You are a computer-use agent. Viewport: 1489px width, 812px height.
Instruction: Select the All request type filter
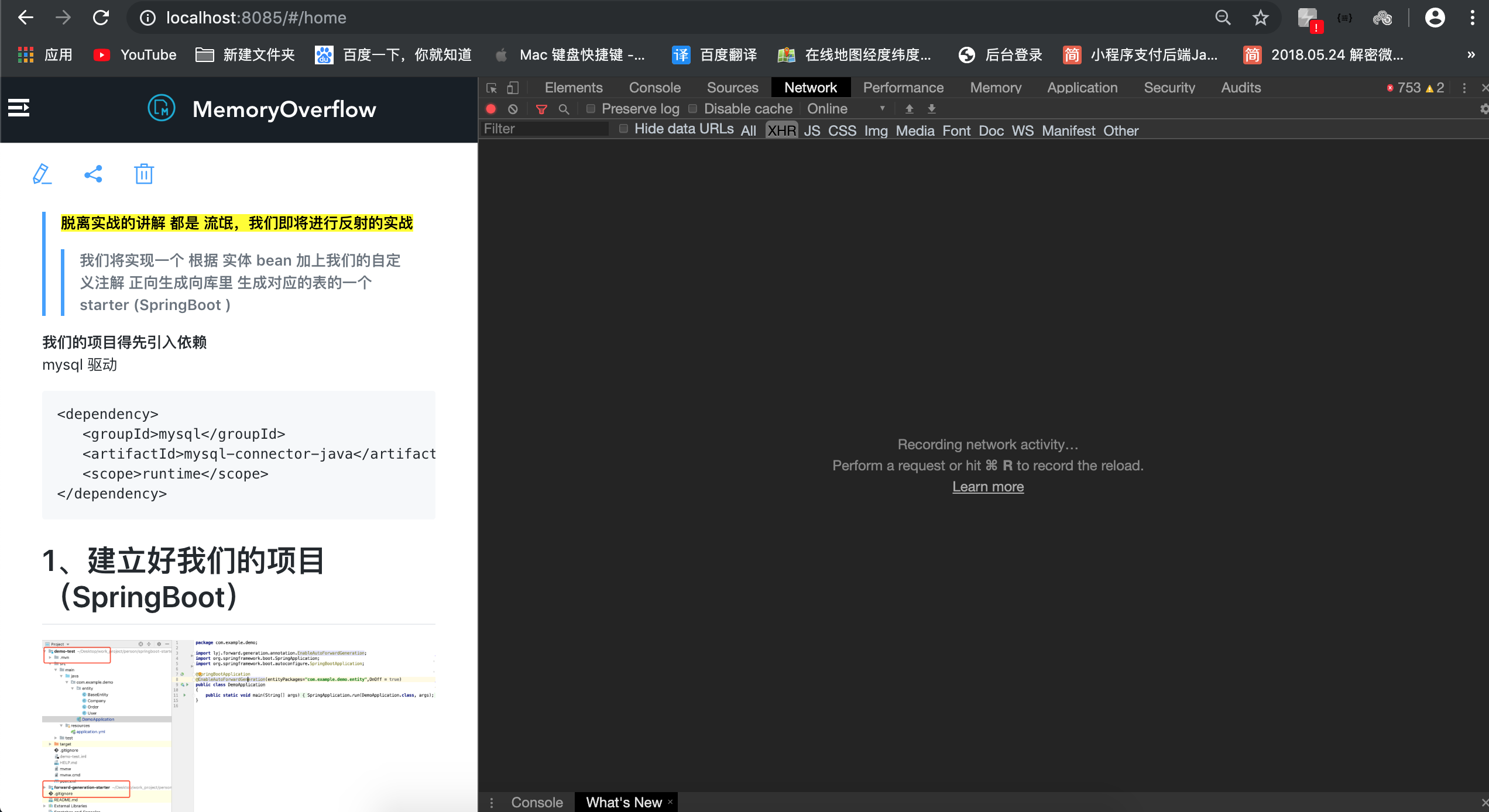[x=748, y=130]
